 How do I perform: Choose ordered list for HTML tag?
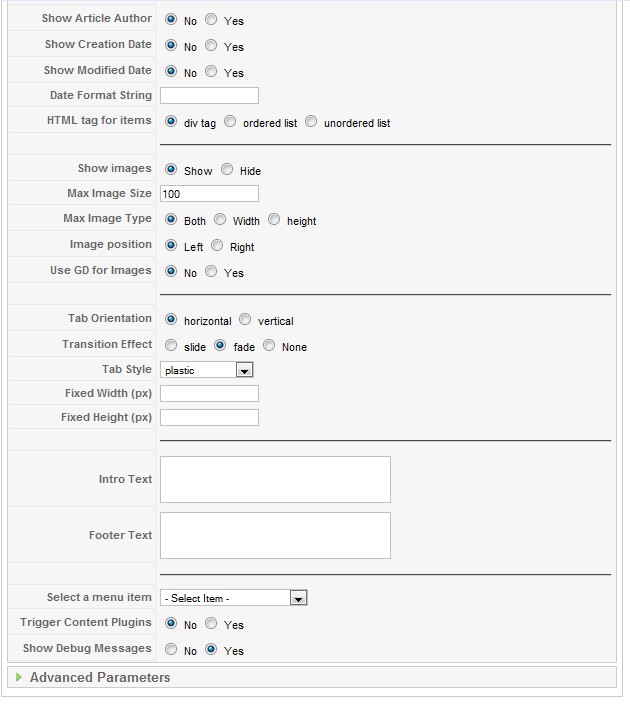[230, 121]
